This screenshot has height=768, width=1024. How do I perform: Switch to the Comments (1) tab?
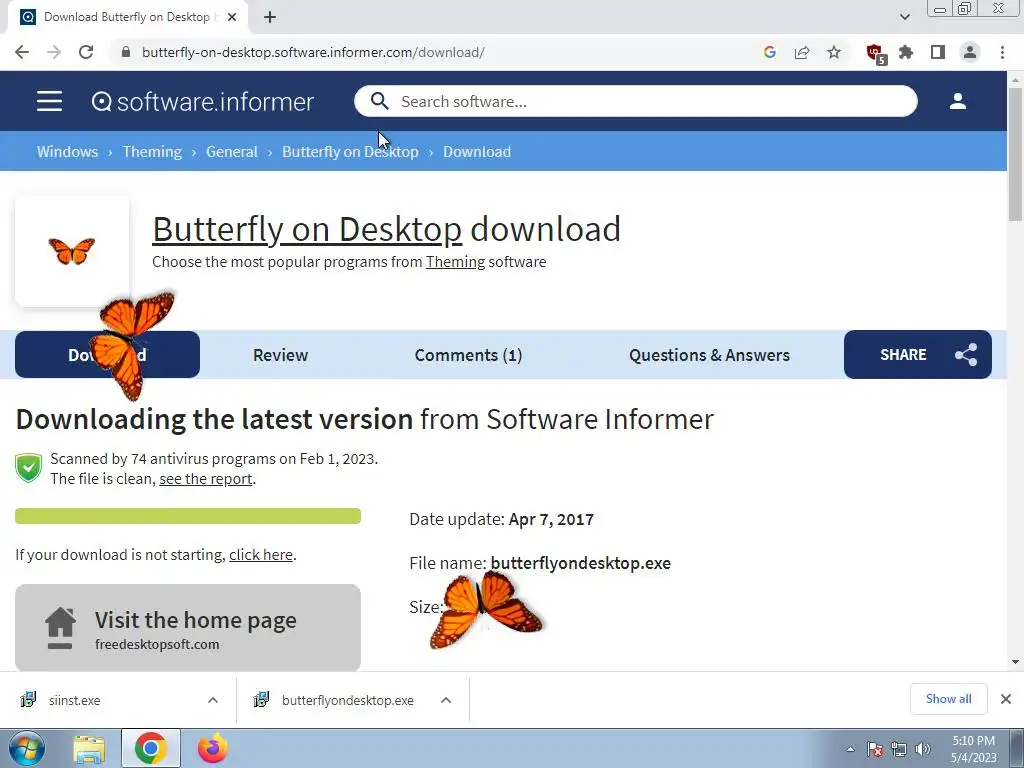click(468, 355)
